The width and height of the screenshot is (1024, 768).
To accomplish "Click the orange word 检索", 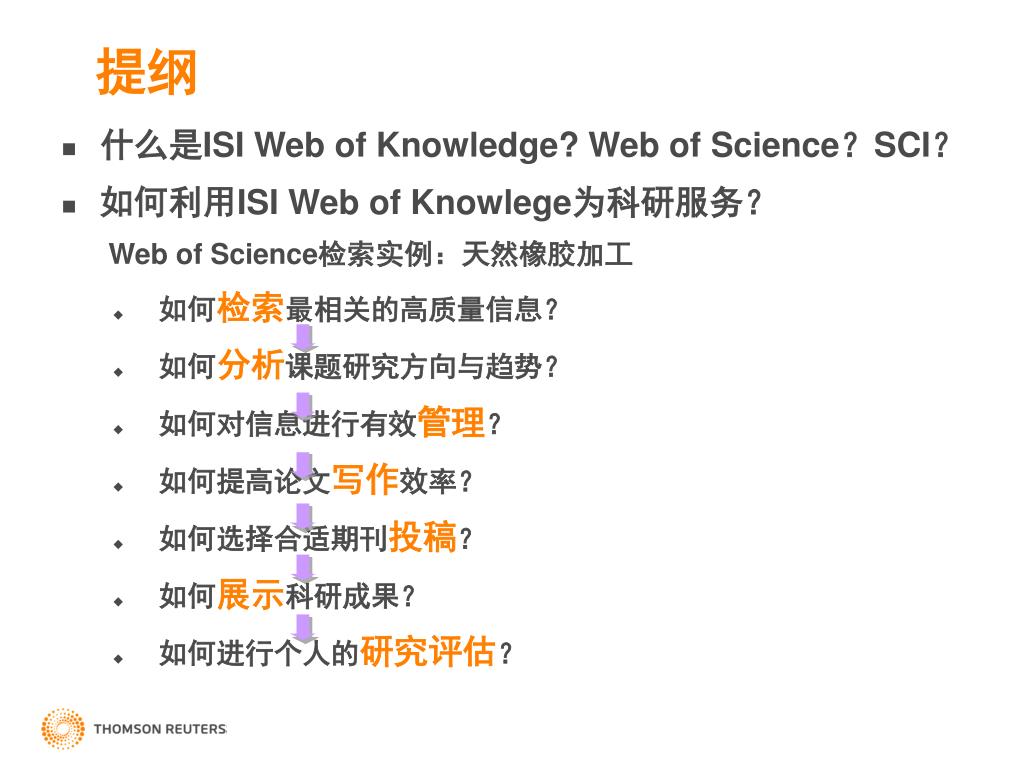I will coord(251,307).
